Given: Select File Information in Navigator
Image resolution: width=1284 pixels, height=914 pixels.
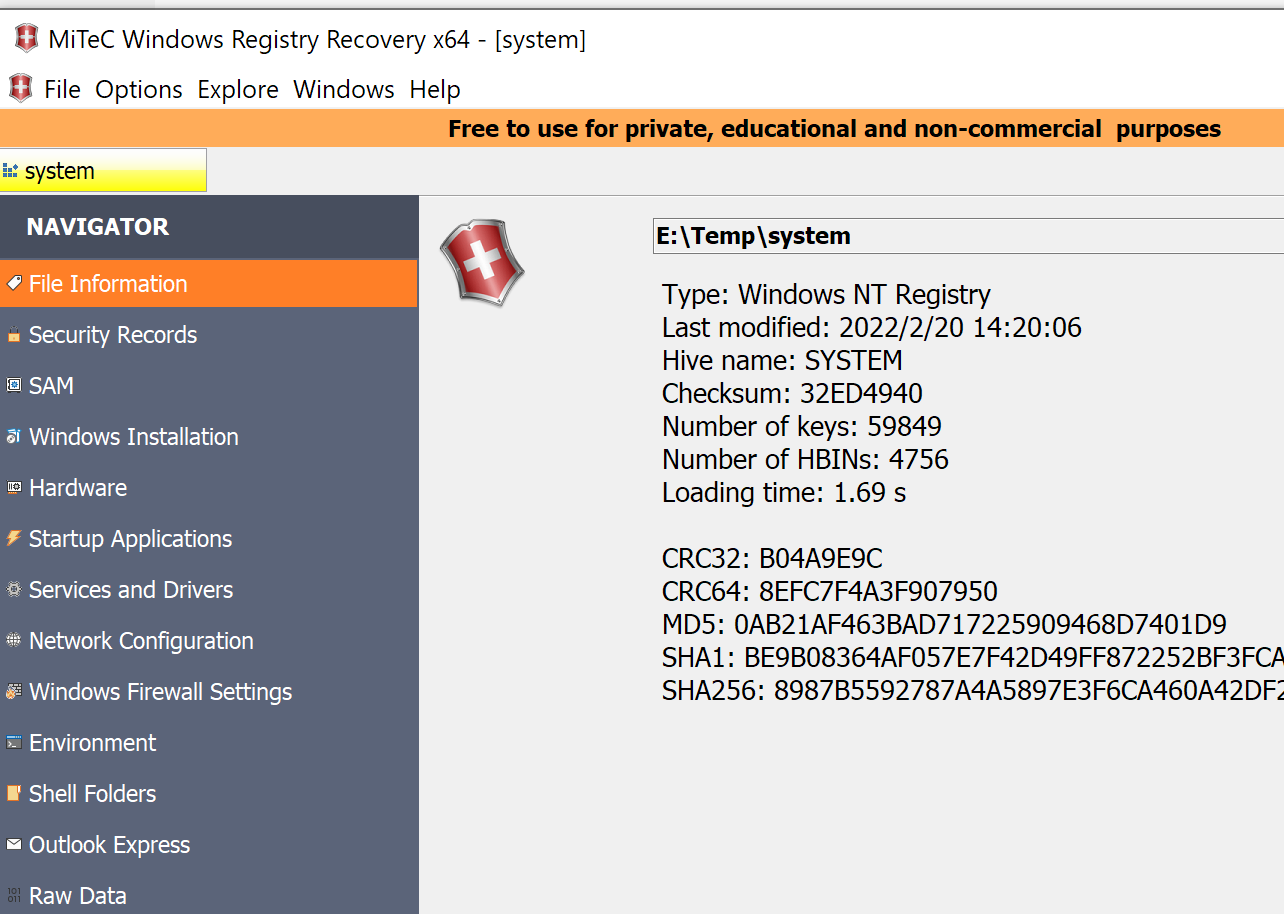Looking at the screenshot, I should click(107, 283).
